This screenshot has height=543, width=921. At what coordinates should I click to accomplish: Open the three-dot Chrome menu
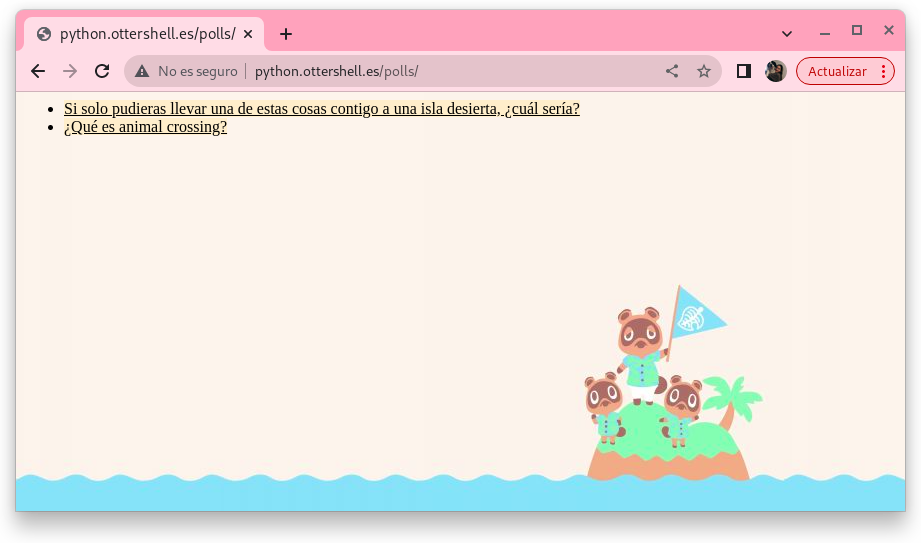pyautogui.click(x=883, y=71)
